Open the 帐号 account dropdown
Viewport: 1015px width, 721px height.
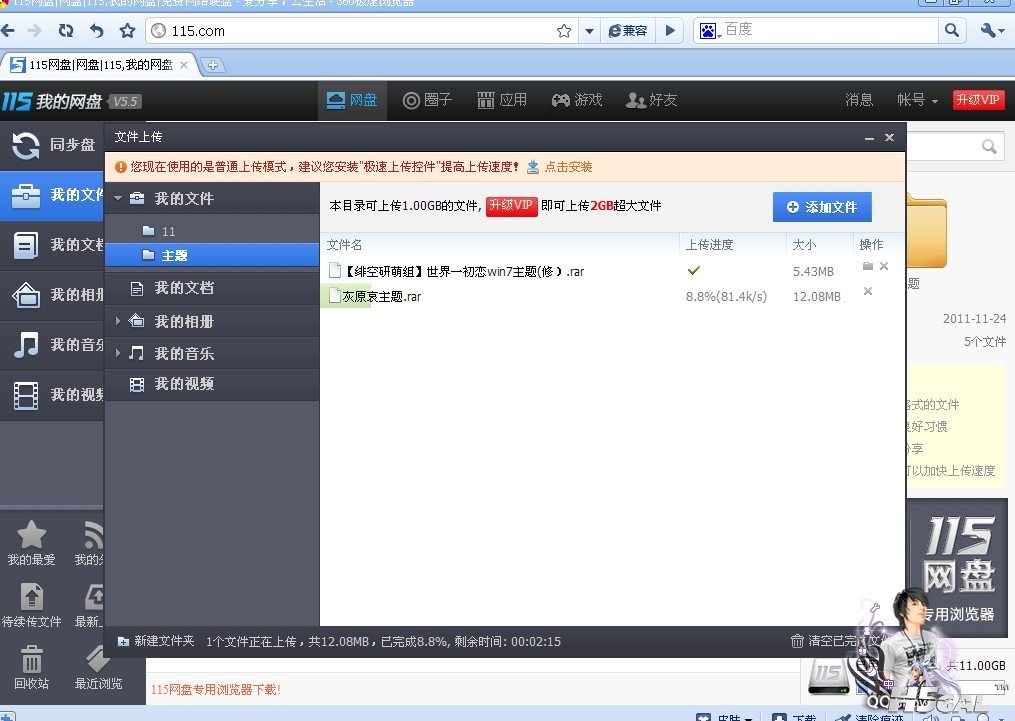917,100
